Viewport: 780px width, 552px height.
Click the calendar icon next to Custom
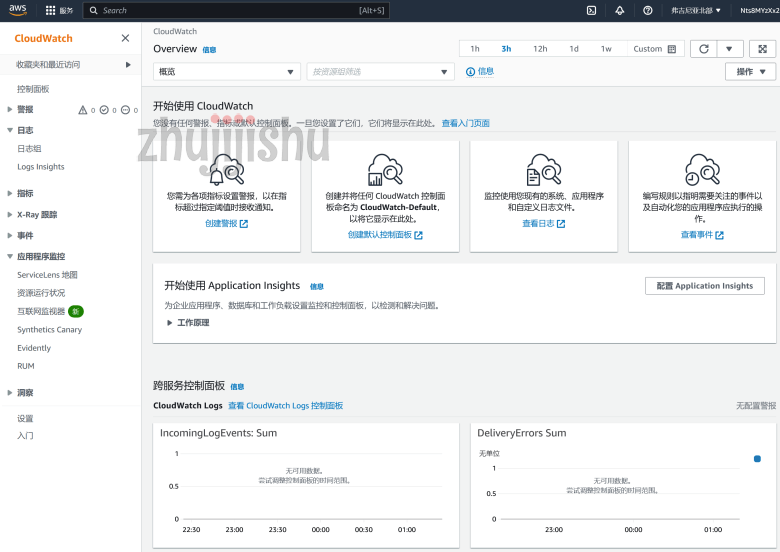672,49
